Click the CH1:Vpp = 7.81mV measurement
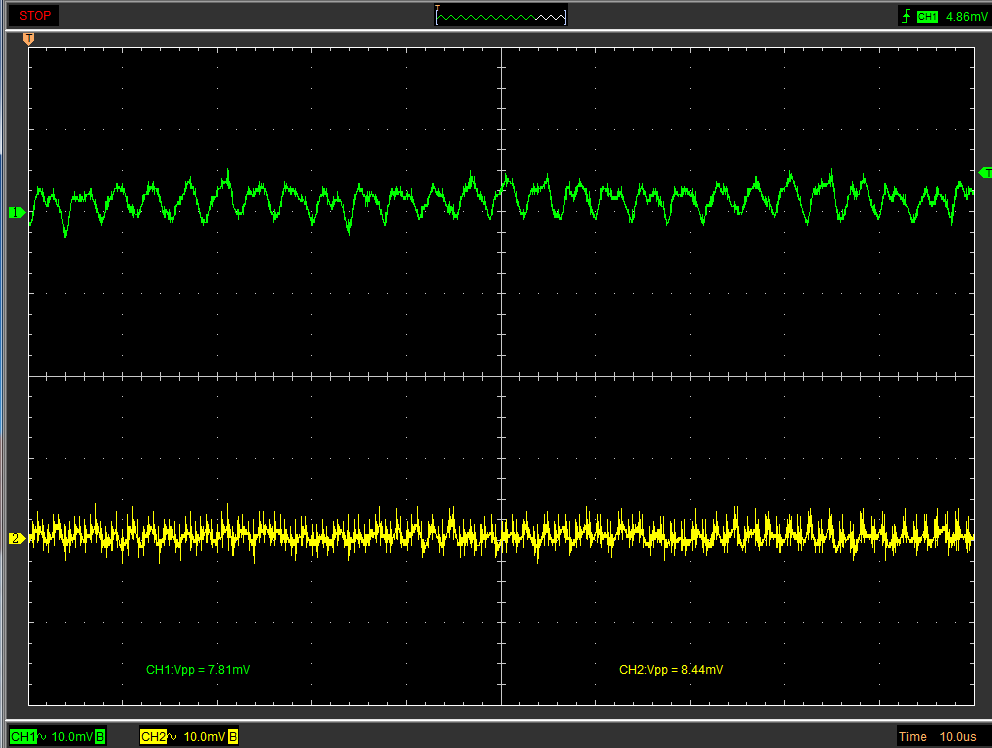Screen dimensions: 992x748 pyautogui.click(x=198, y=670)
